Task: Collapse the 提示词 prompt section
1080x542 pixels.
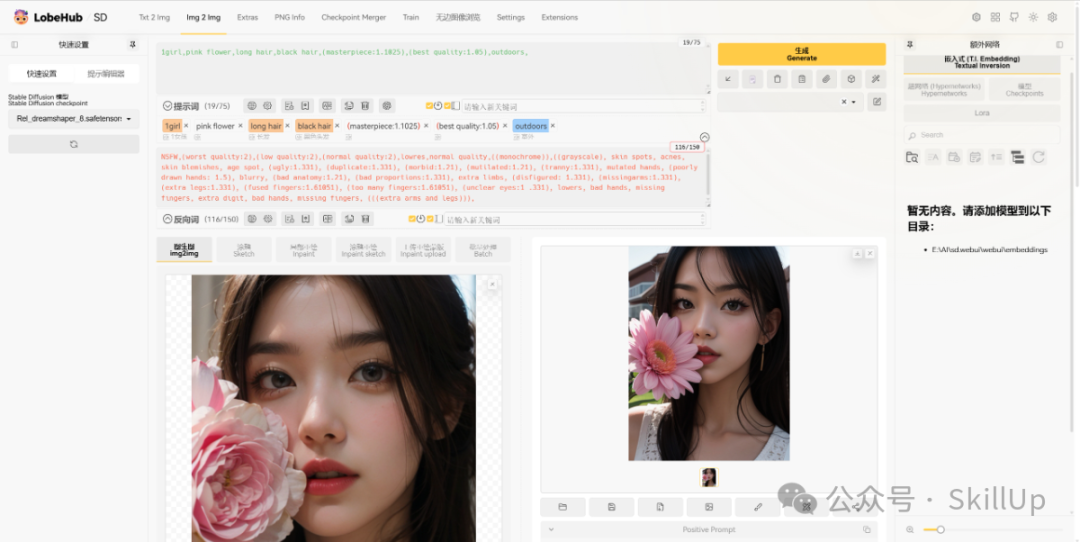Action: [167, 106]
